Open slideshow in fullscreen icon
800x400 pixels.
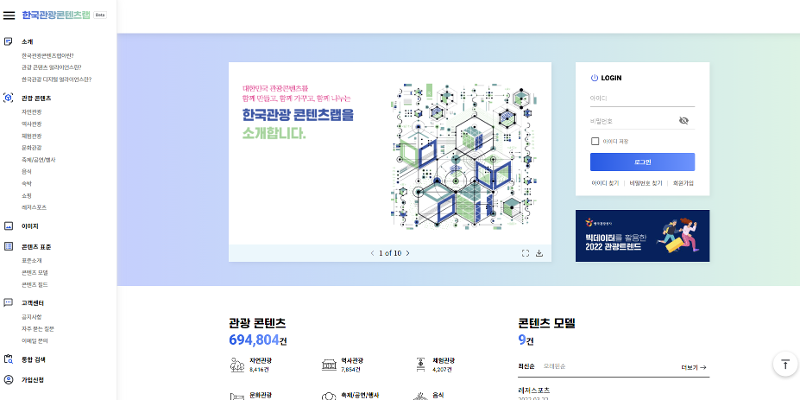526,253
